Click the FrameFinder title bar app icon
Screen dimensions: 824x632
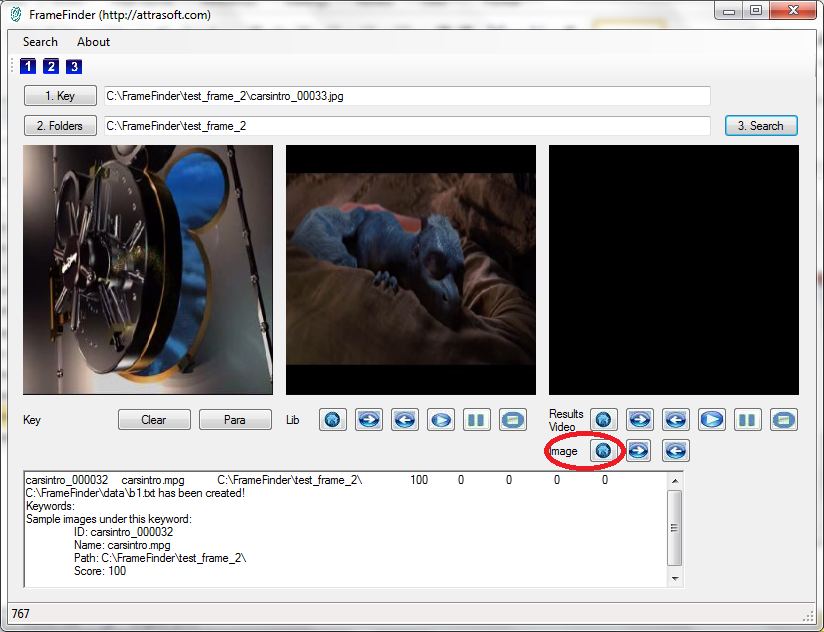16,15
